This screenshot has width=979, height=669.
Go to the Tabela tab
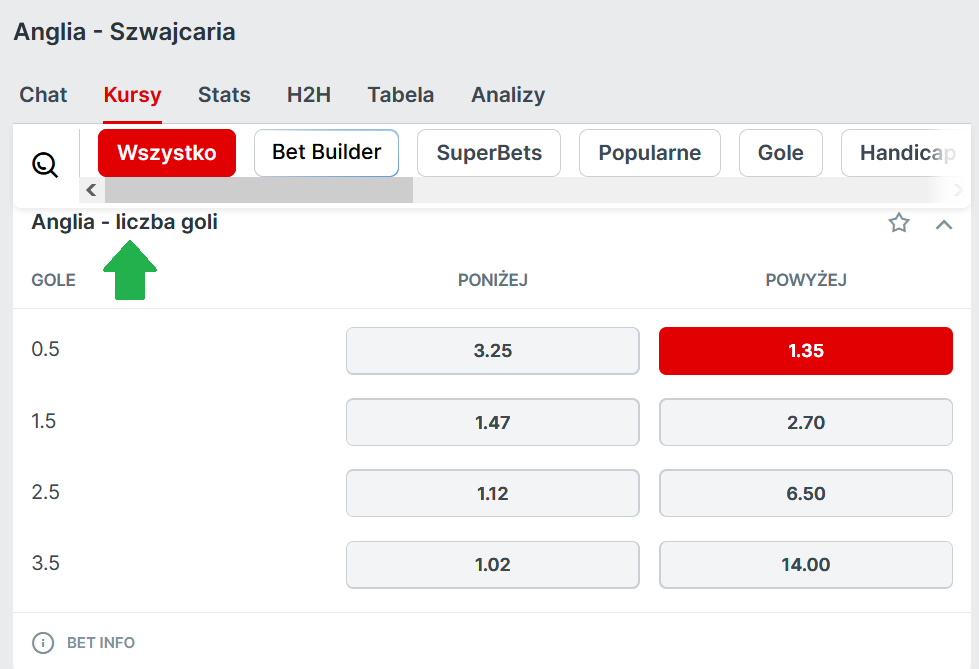coord(401,95)
